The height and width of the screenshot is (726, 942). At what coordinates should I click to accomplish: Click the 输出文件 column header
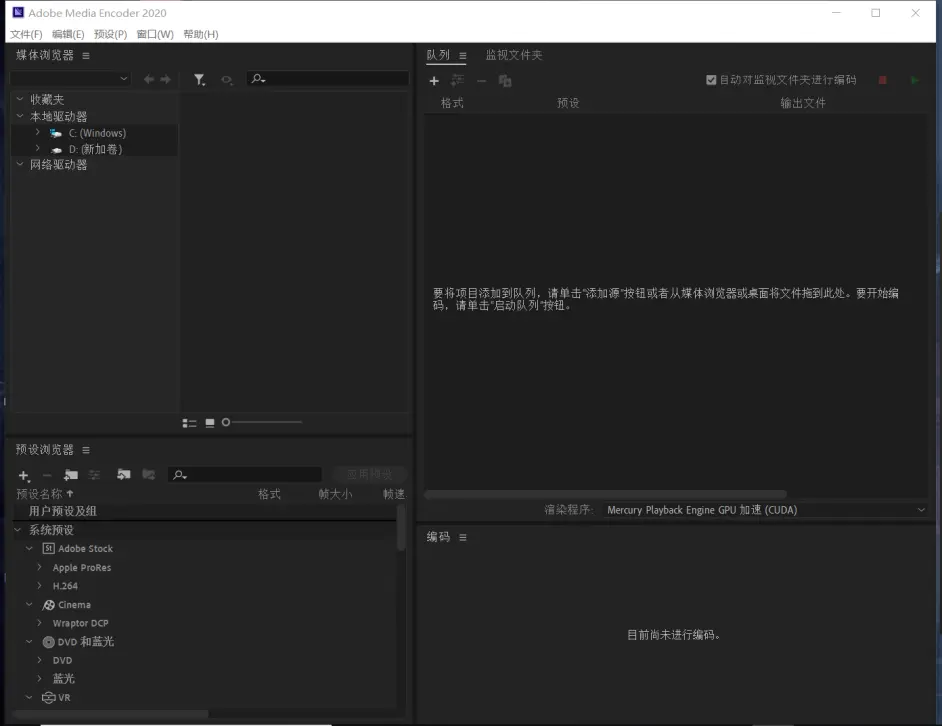[803, 103]
